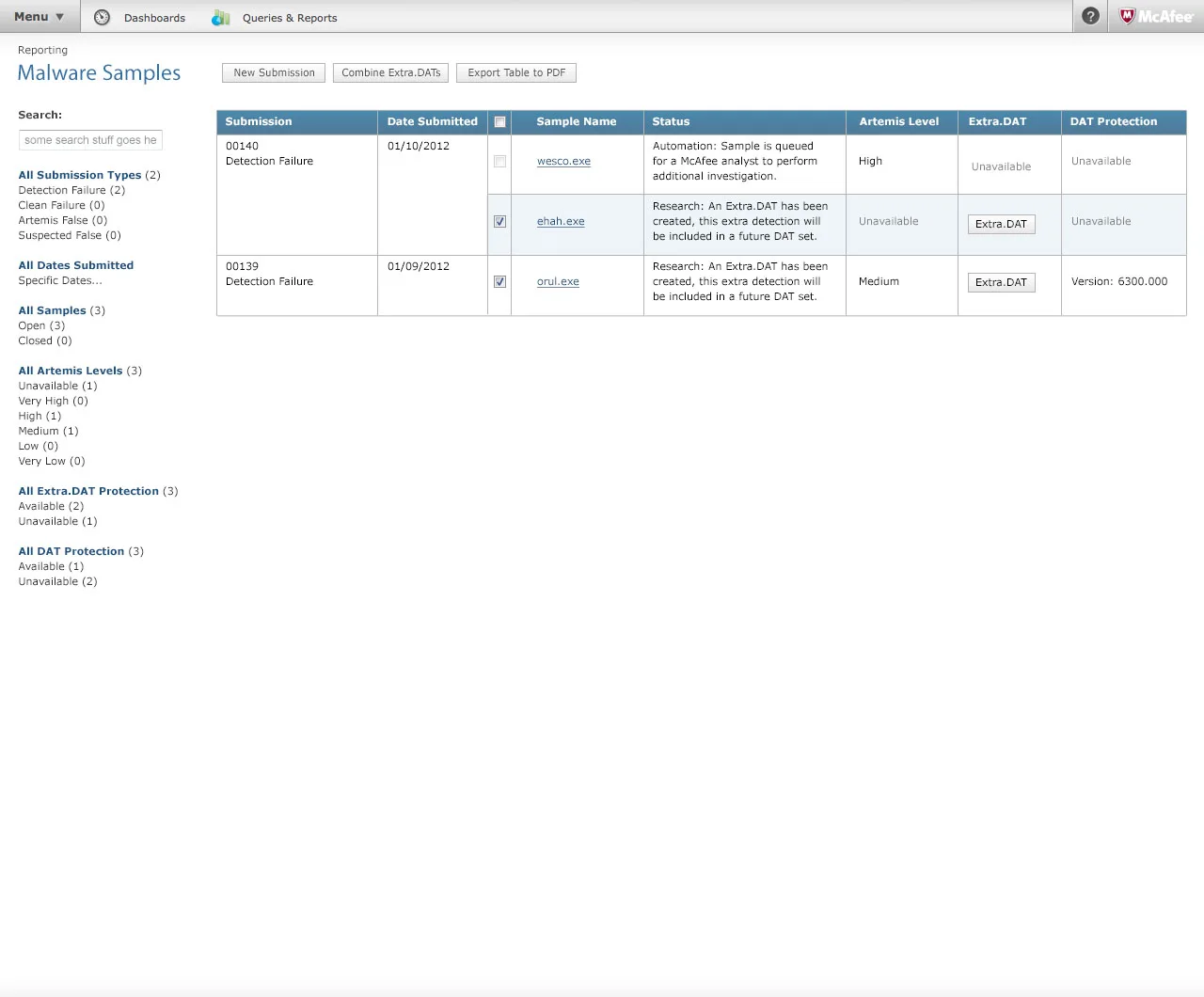The image size is (1204, 997).
Task: Open the help question mark icon
Action: (x=1090, y=16)
